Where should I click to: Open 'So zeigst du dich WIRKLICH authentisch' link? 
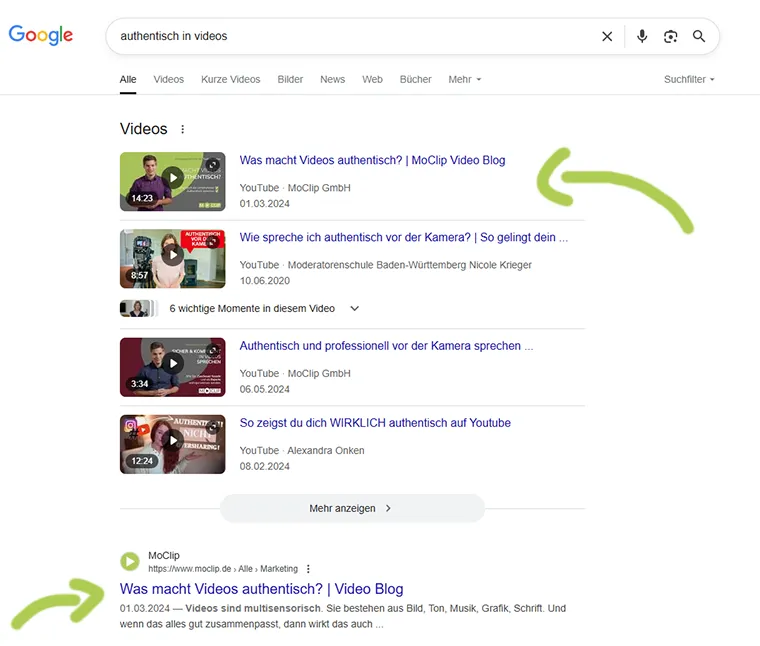[x=375, y=423]
